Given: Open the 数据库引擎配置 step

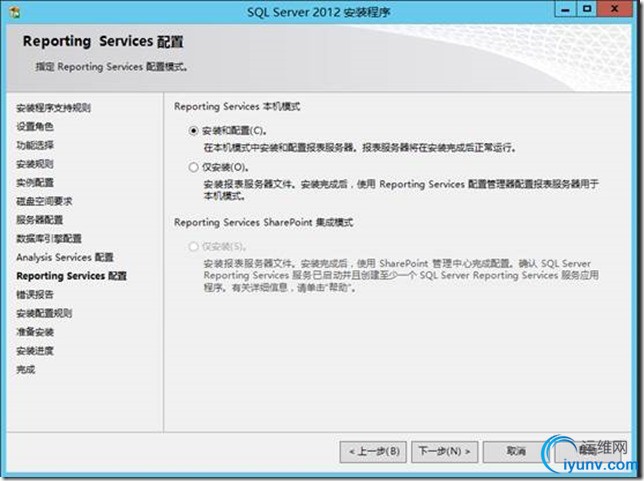Looking at the screenshot, I should coord(49,239).
